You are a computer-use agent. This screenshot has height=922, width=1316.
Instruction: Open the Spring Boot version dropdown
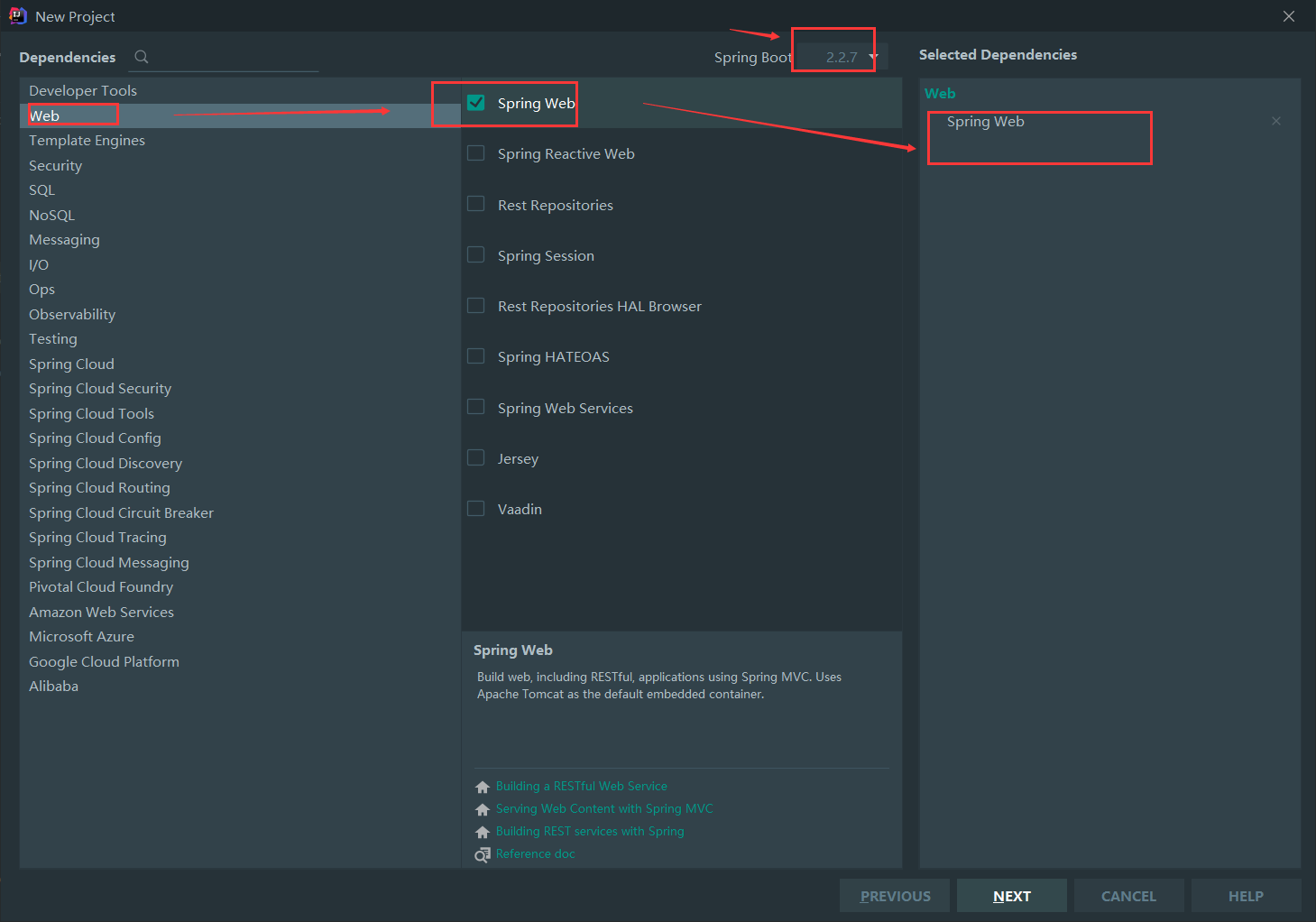(842, 57)
